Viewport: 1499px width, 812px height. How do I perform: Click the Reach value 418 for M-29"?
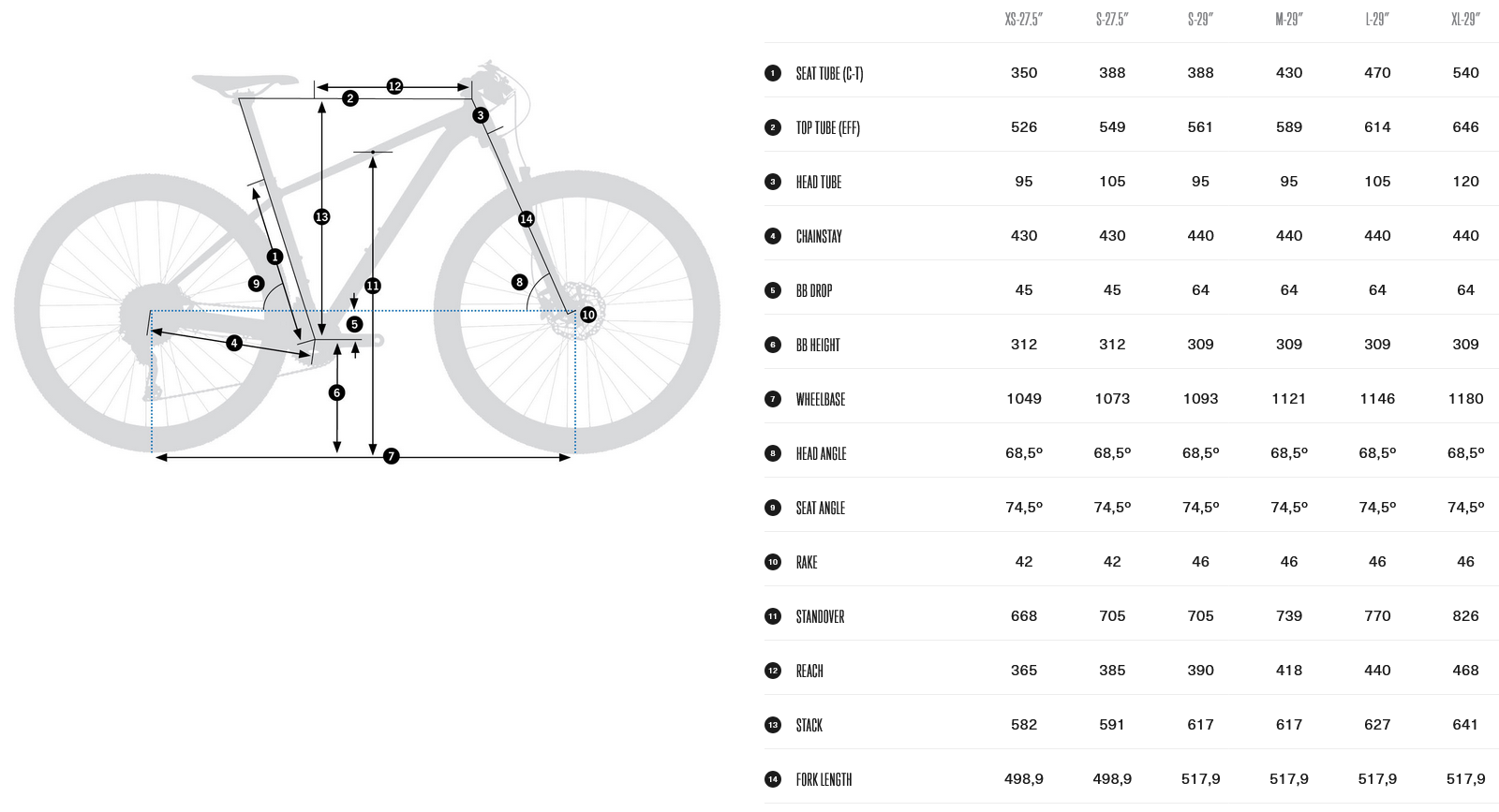coord(1288,671)
